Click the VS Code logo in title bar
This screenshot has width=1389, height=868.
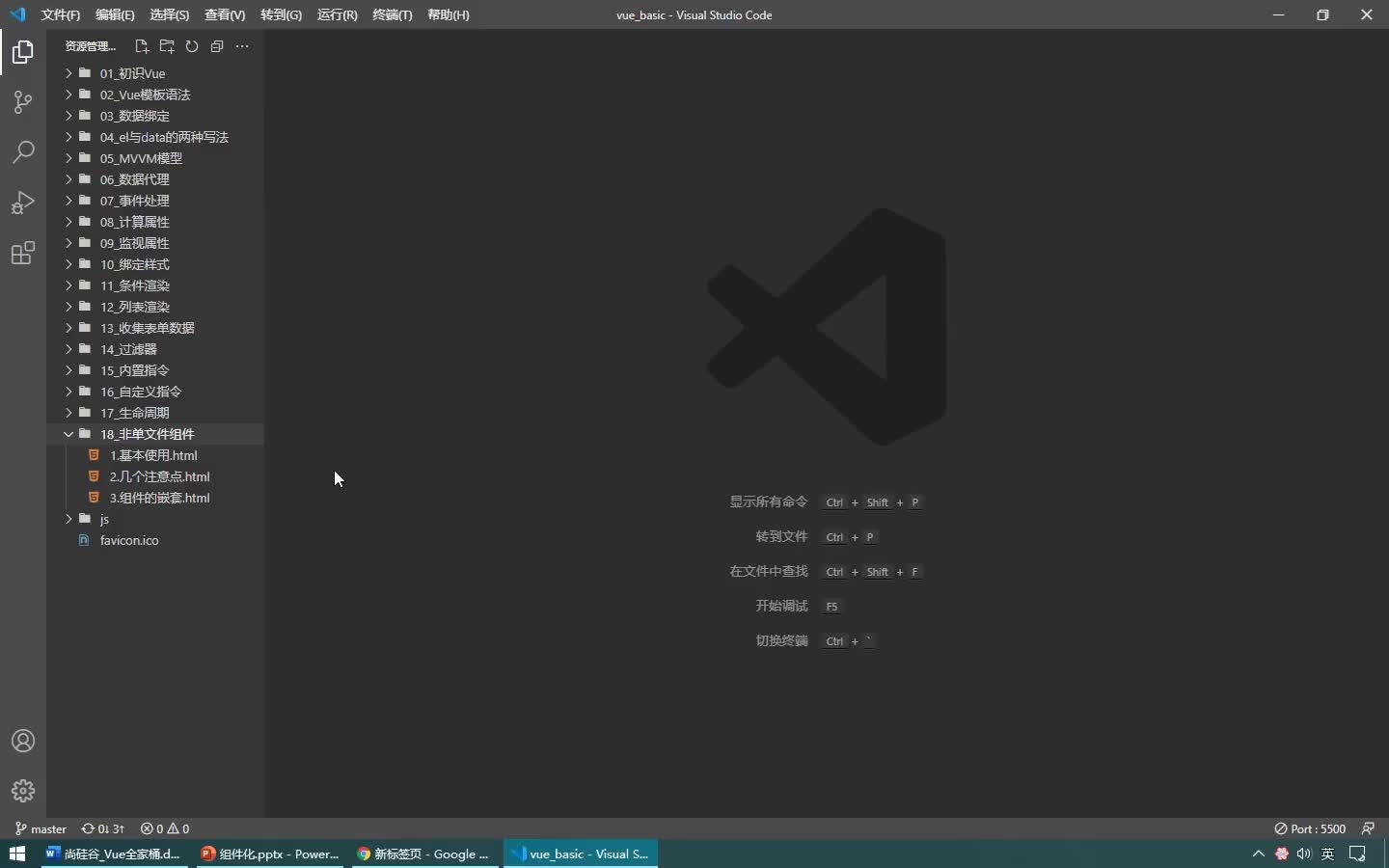click(17, 14)
